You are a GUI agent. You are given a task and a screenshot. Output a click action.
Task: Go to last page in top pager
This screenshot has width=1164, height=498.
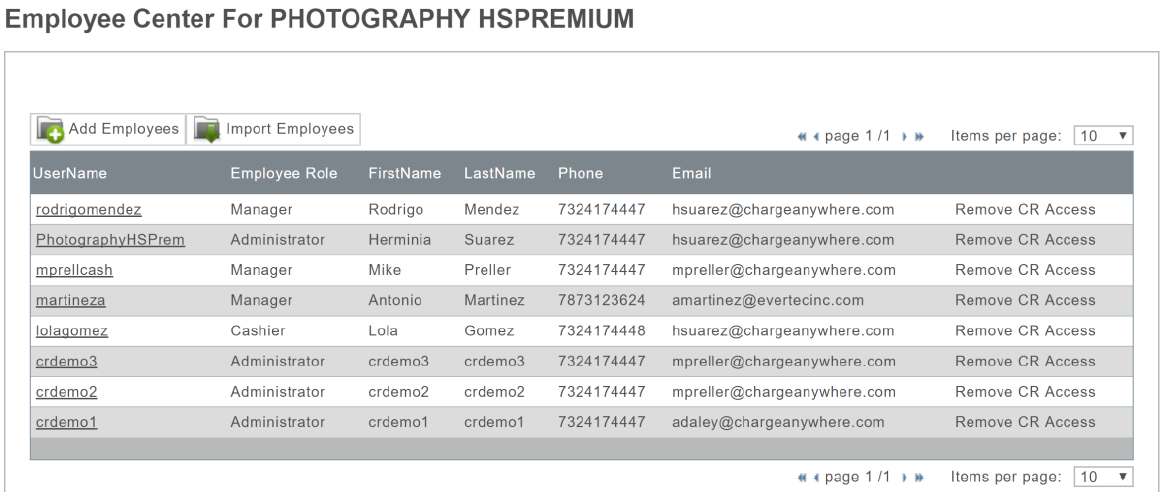click(x=919, y=136)
